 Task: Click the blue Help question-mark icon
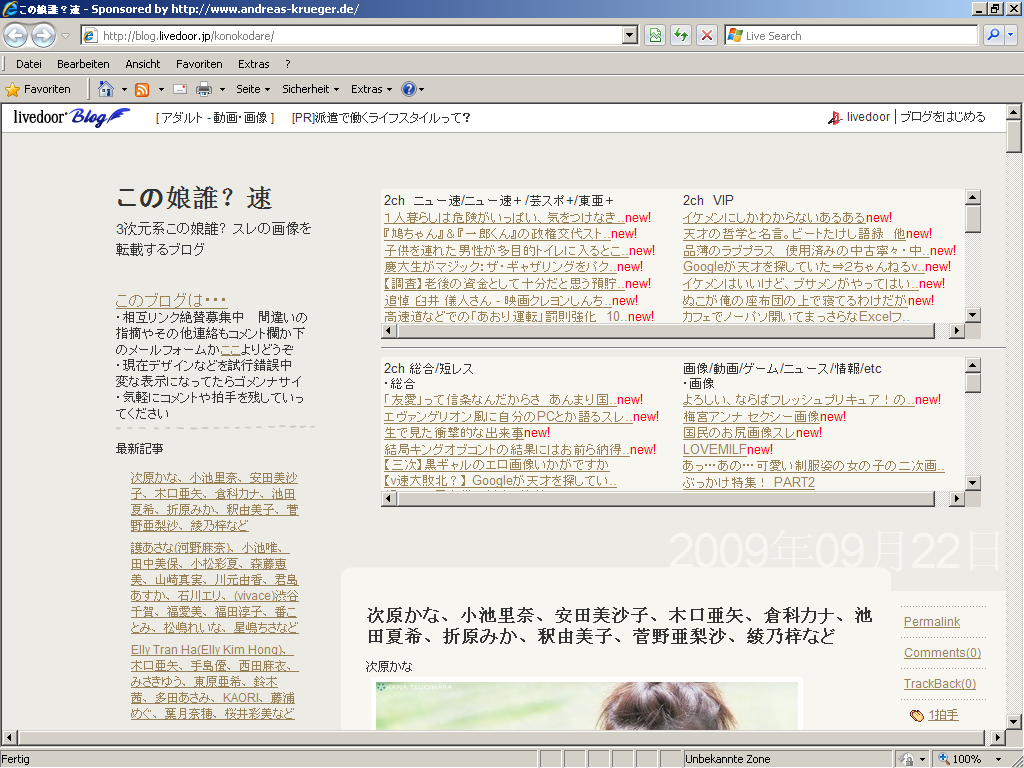[x=409, y=89]
